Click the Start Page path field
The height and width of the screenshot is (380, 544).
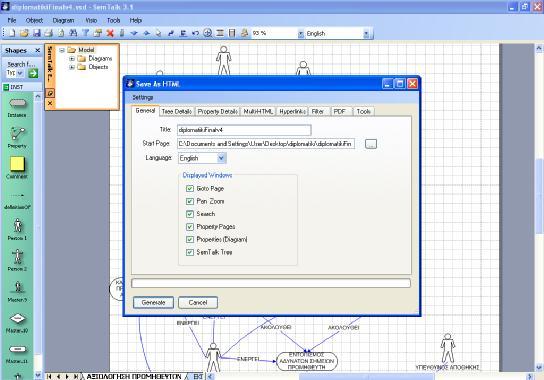[266, 143]
